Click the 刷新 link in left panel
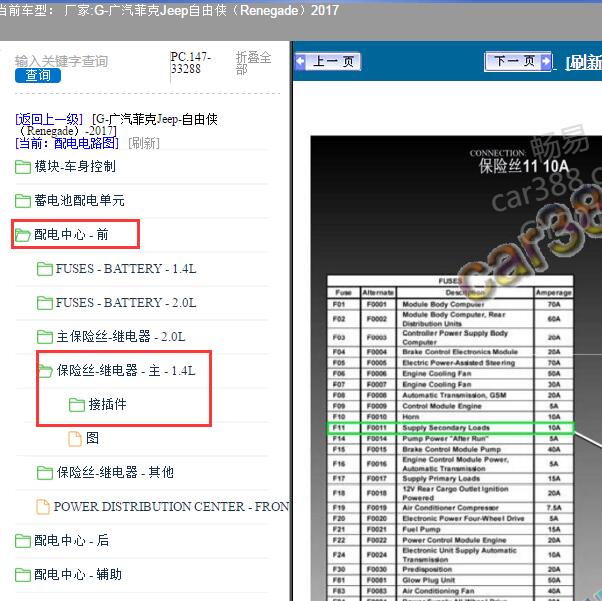602x601 pixels. click(144, 143)
